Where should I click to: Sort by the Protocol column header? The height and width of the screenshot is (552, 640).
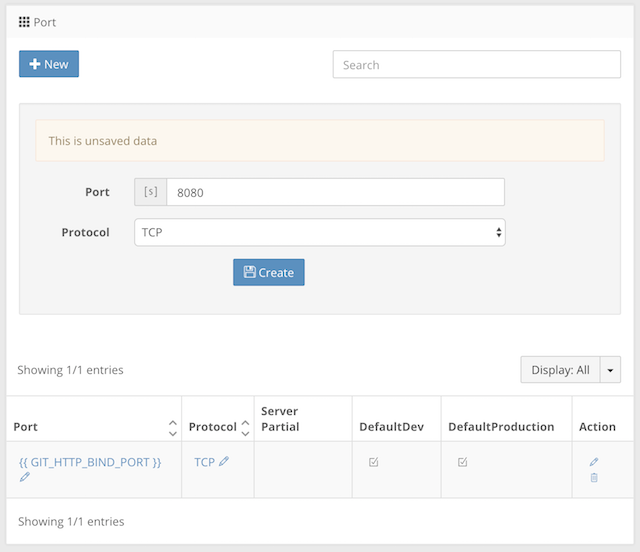213,427
